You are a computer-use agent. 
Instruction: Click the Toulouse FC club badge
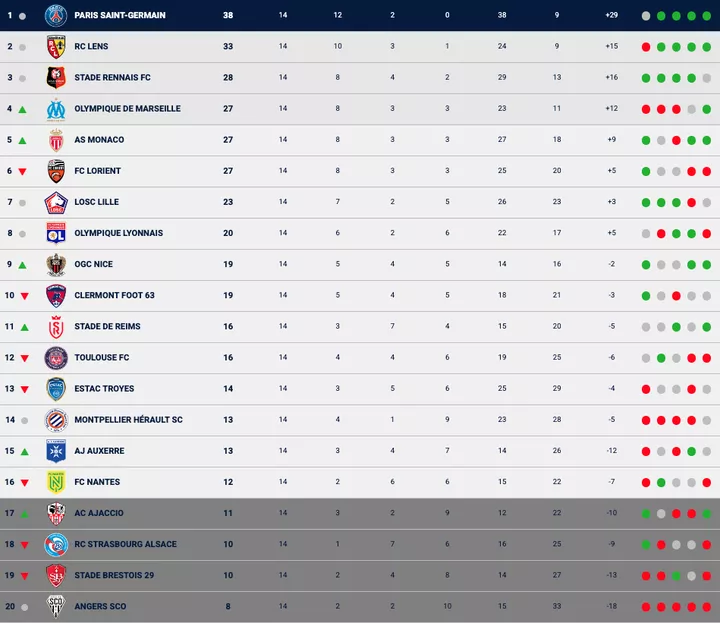click(56, 357)
